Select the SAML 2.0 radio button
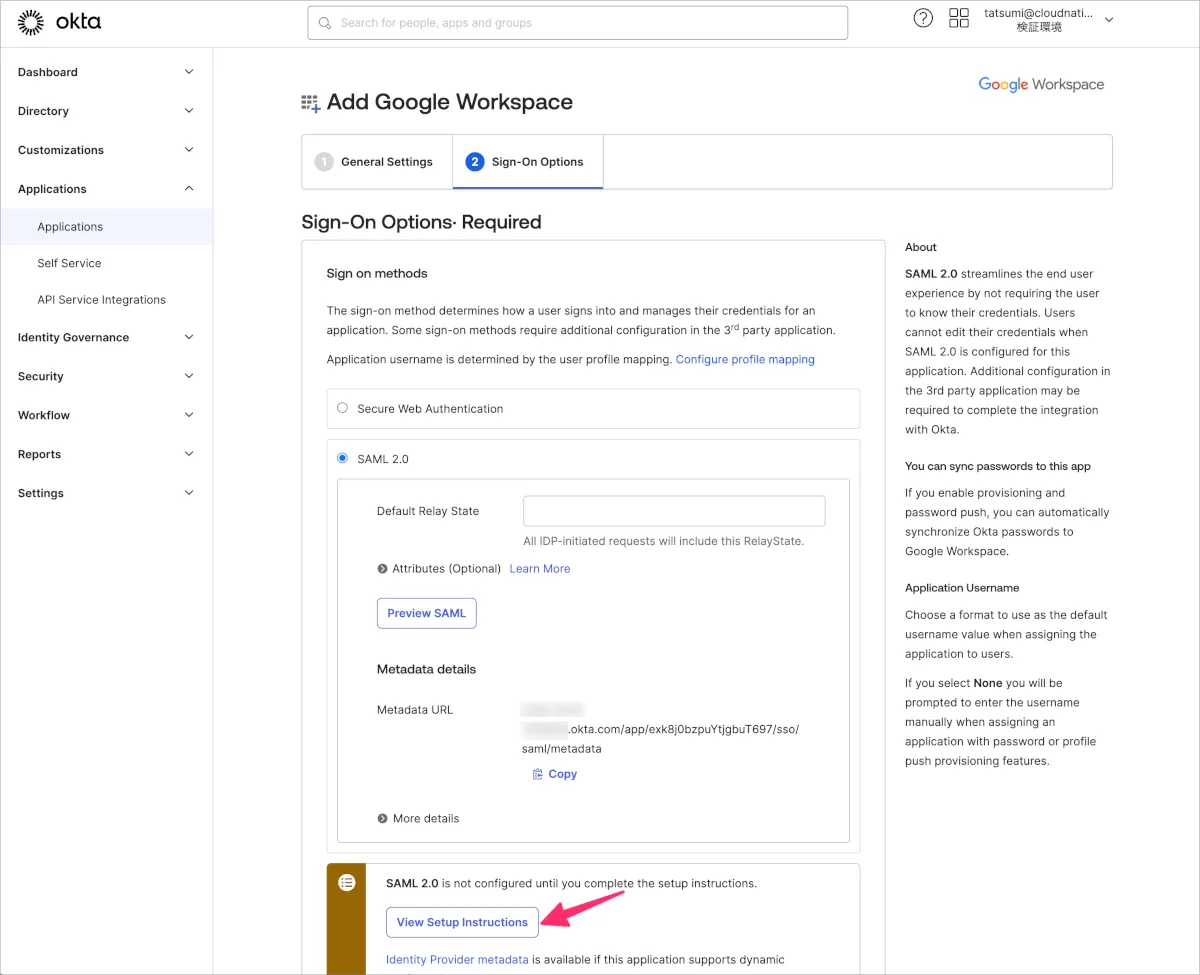The image size is (1200, 975). tap(343, 459)
